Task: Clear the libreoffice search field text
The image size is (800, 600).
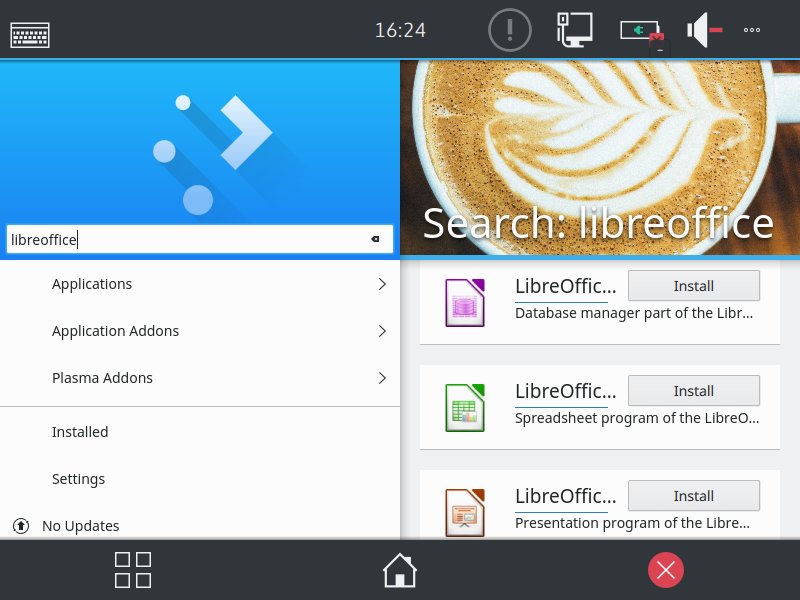Action: click(x=376, y=239)
